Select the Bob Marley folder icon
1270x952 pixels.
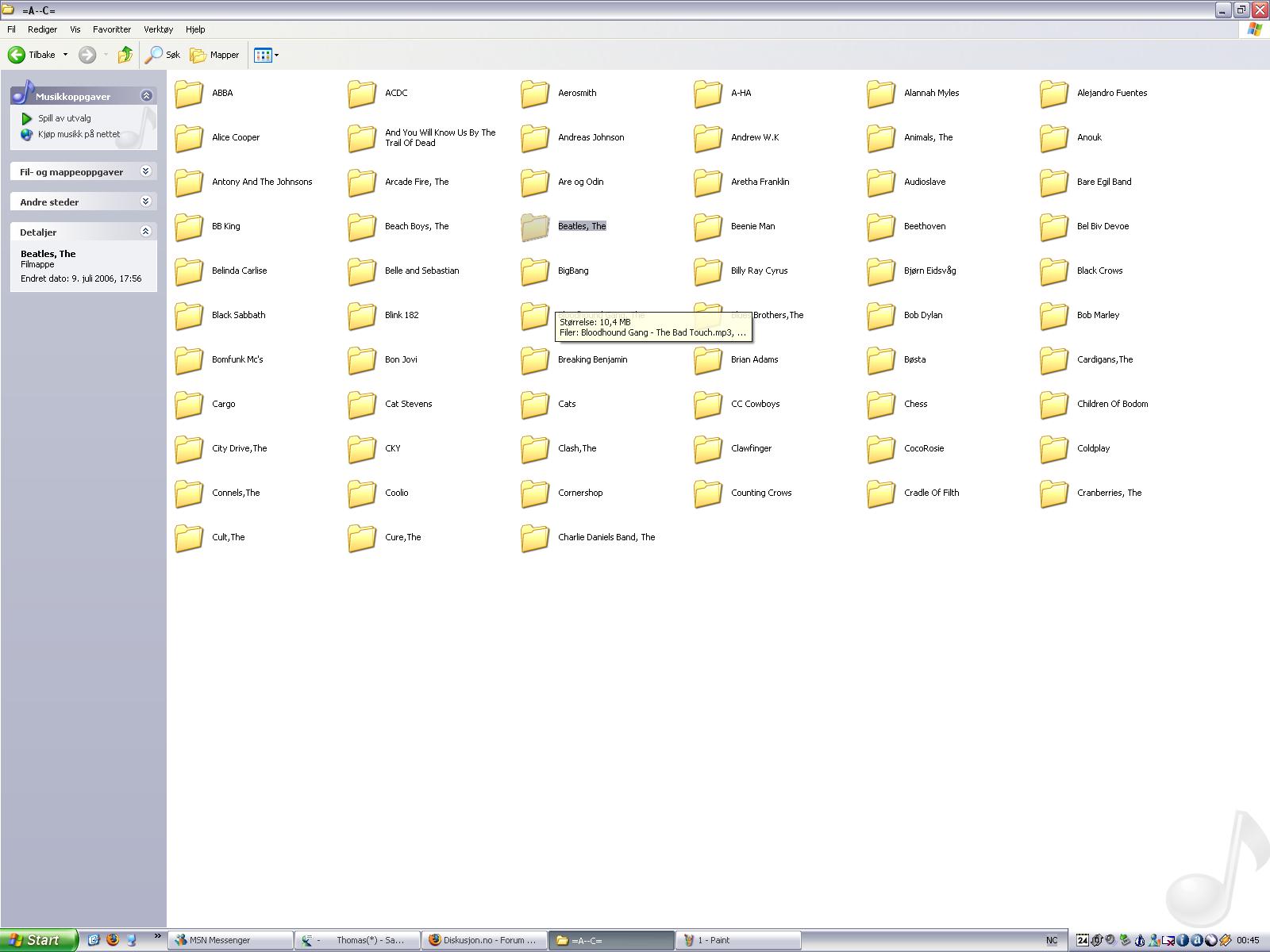[x=1054, y=315]
